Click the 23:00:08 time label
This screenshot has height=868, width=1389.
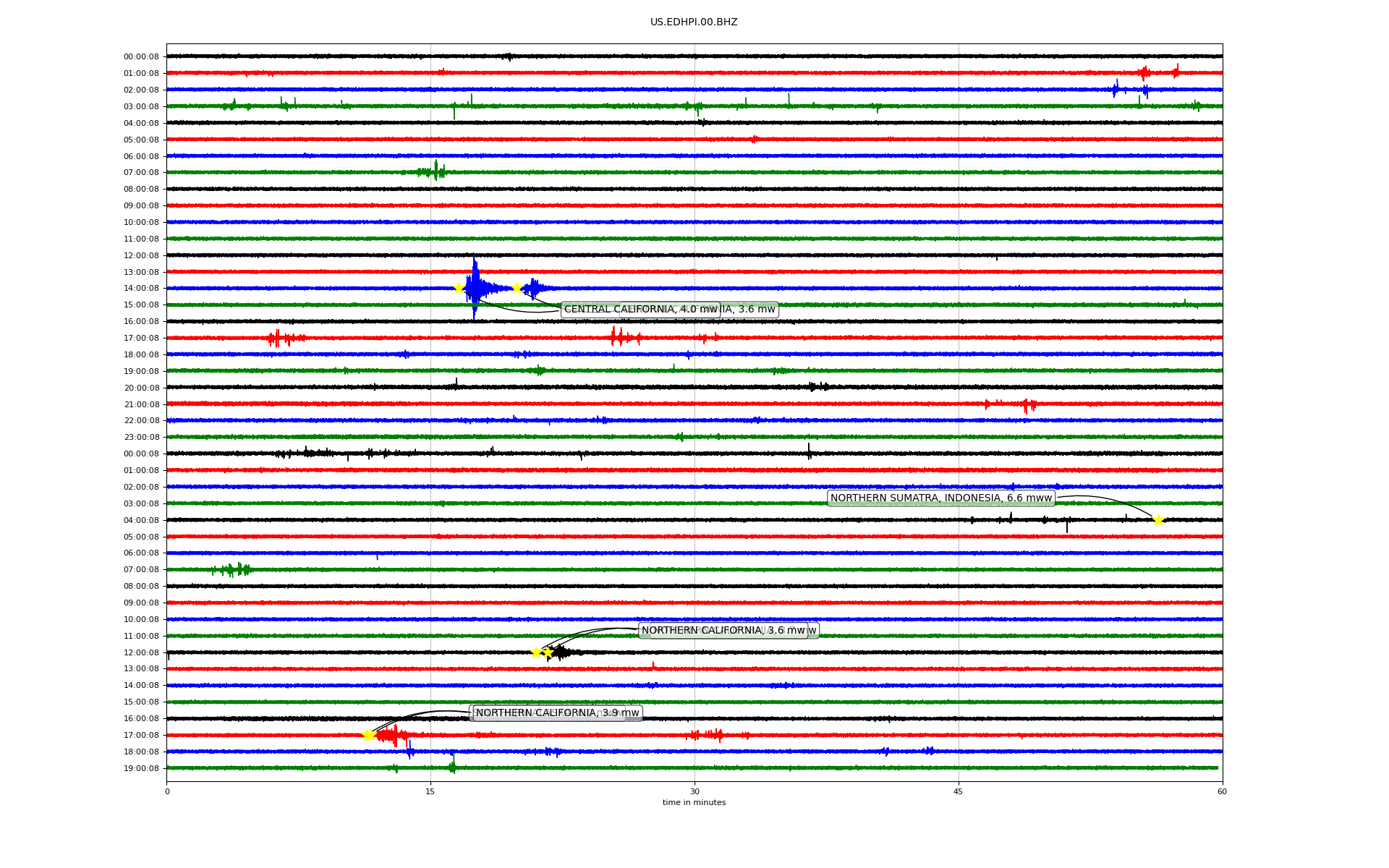pyautogui.click(x=141, y=437)
